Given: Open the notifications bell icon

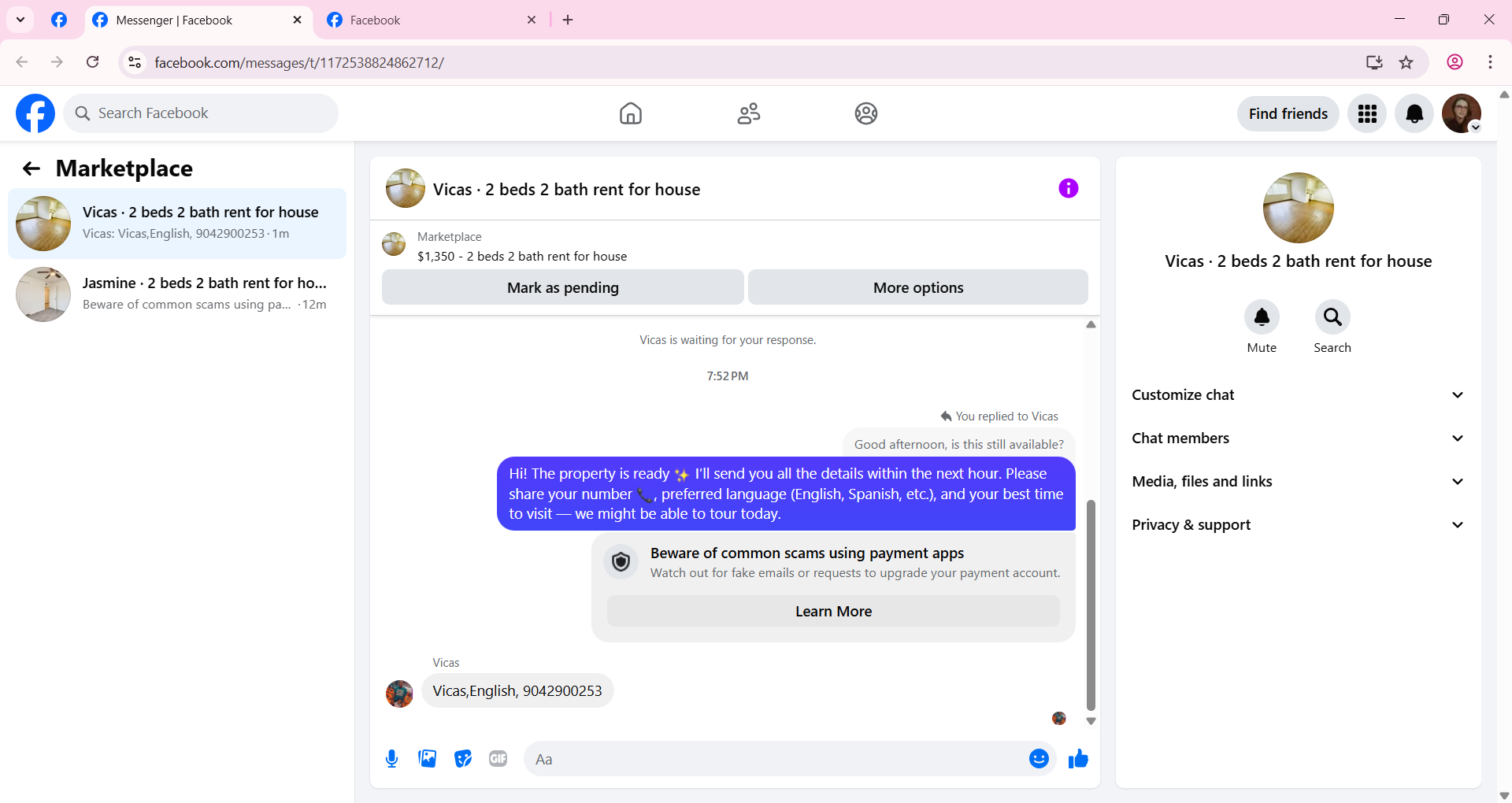Looking at the screenshot, I should pyautogui.click(x=1414, y=113).
